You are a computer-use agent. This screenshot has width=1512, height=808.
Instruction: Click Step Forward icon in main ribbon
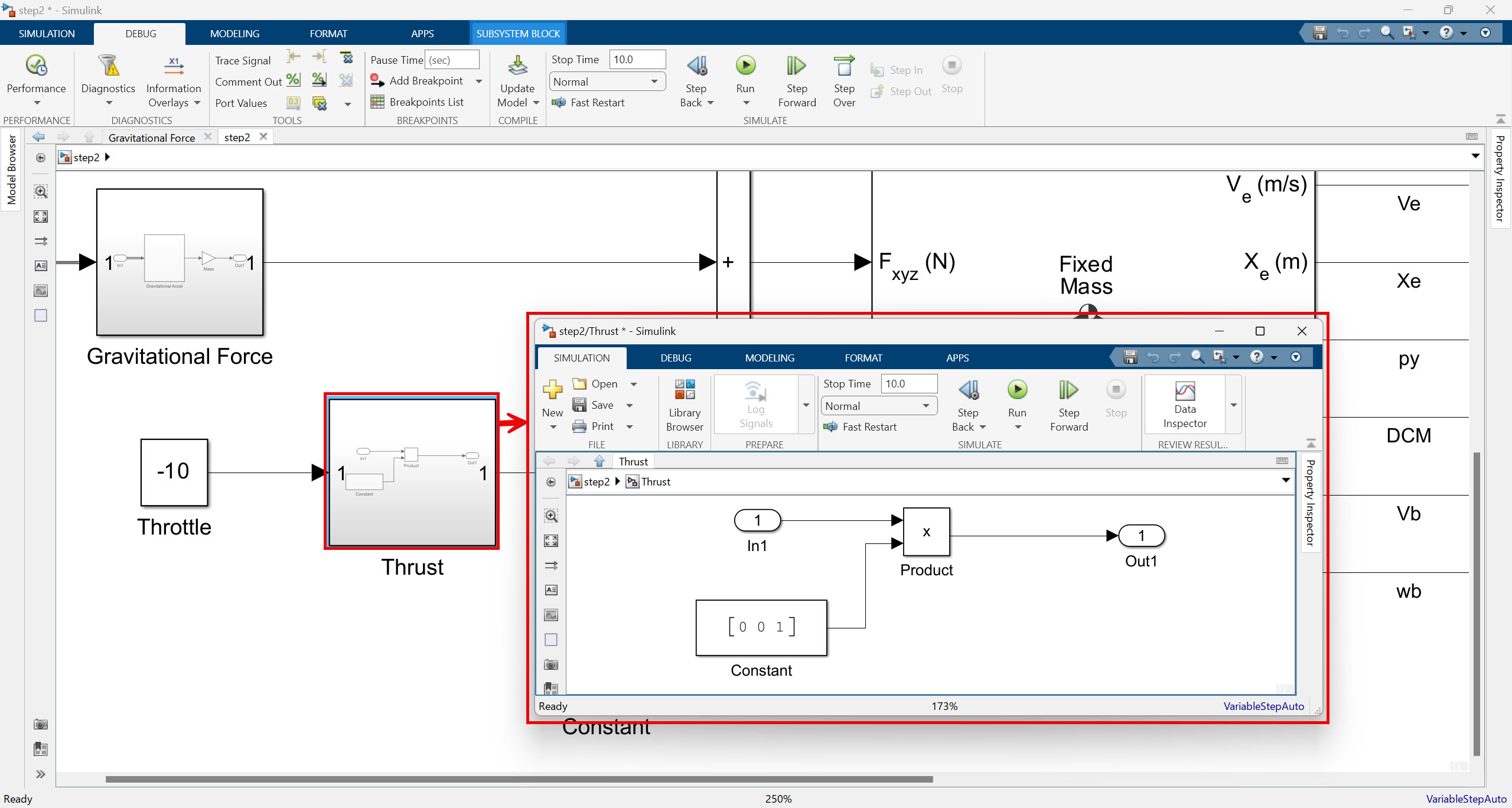(796, 66)
